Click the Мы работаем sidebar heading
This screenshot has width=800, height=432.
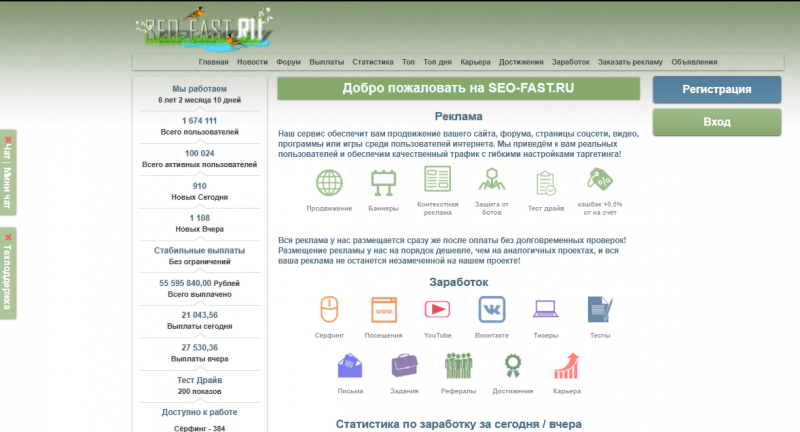click(x=199, y=89)
